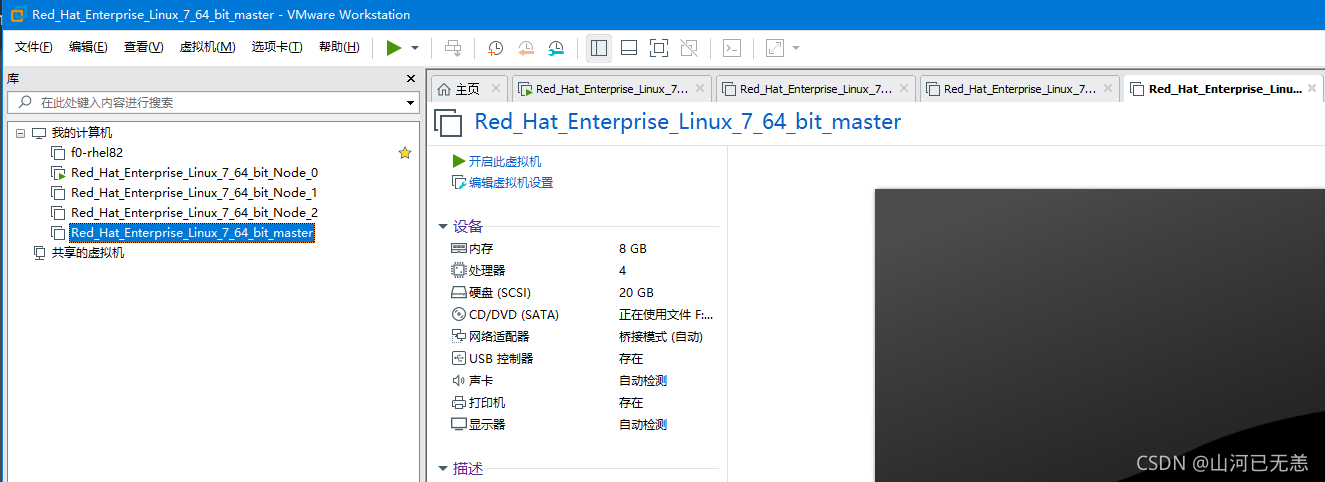Close the 主页 home tab
This screenshot has width=1325, height=482.
coord(496,89)
